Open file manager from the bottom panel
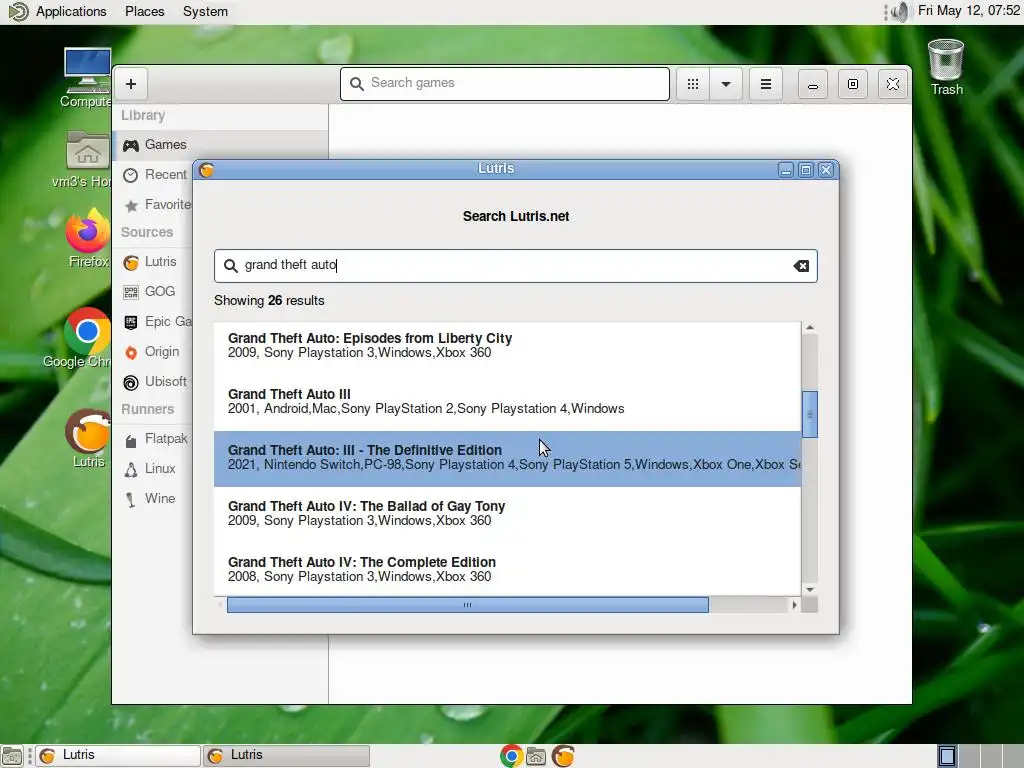The height and width of the screenshot is (768, 1024). tap(536, 756)
